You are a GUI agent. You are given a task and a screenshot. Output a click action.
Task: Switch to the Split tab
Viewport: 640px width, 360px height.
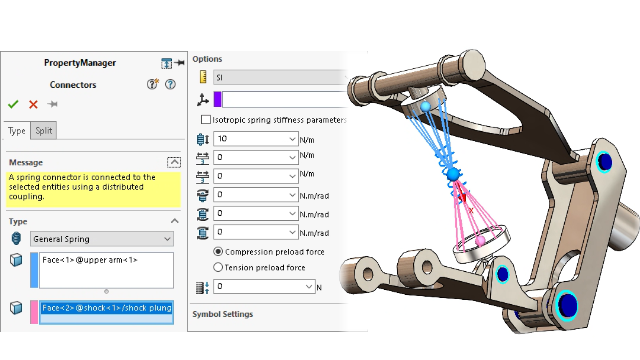tap(44, 131)
